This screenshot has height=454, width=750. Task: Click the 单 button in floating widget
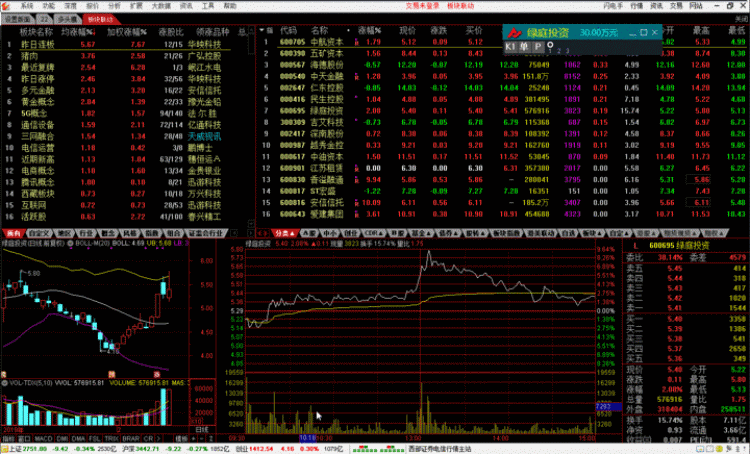(x=524, y=46)
